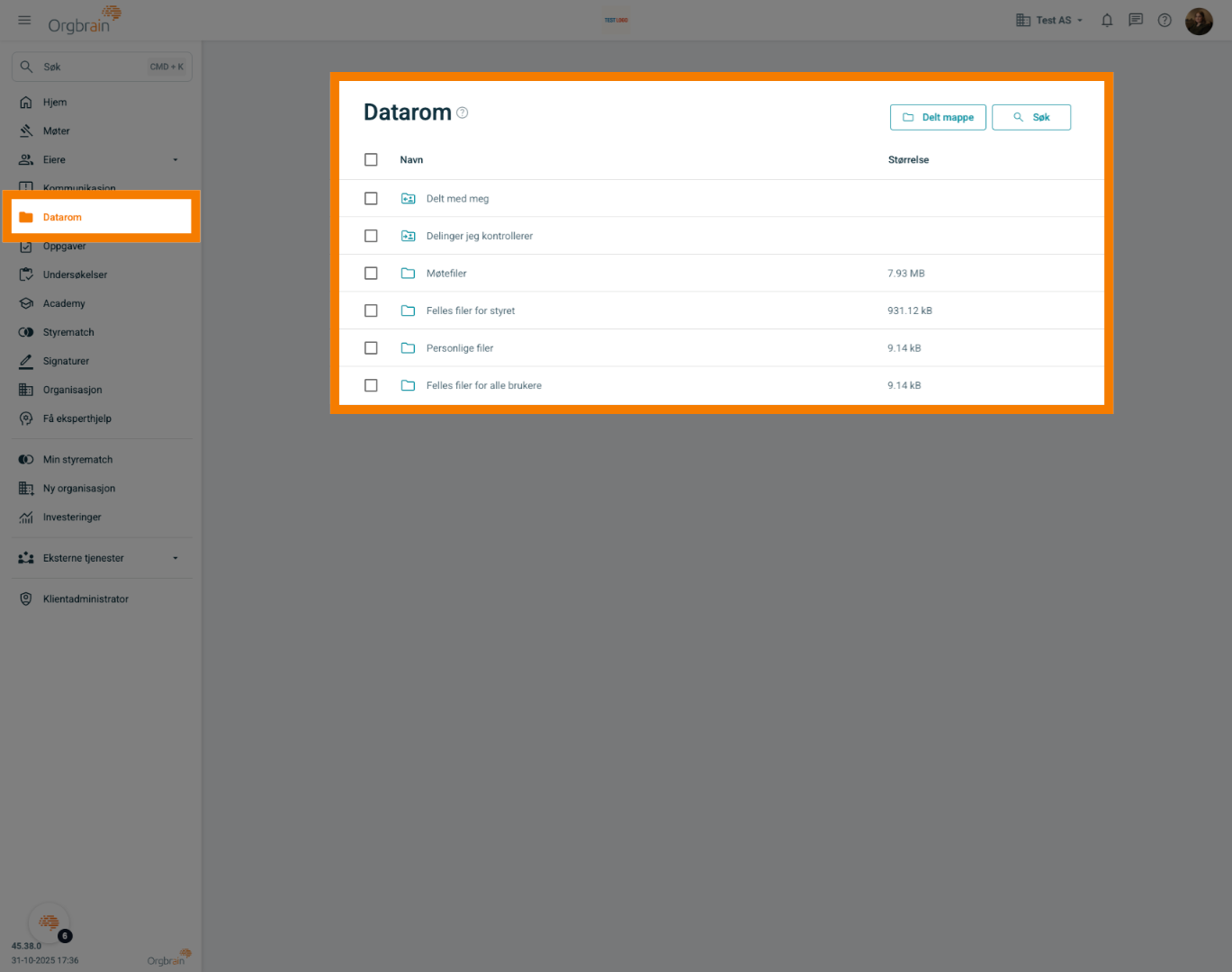
Task: Open Min styrematch in the sidebar
Action: 102,460
